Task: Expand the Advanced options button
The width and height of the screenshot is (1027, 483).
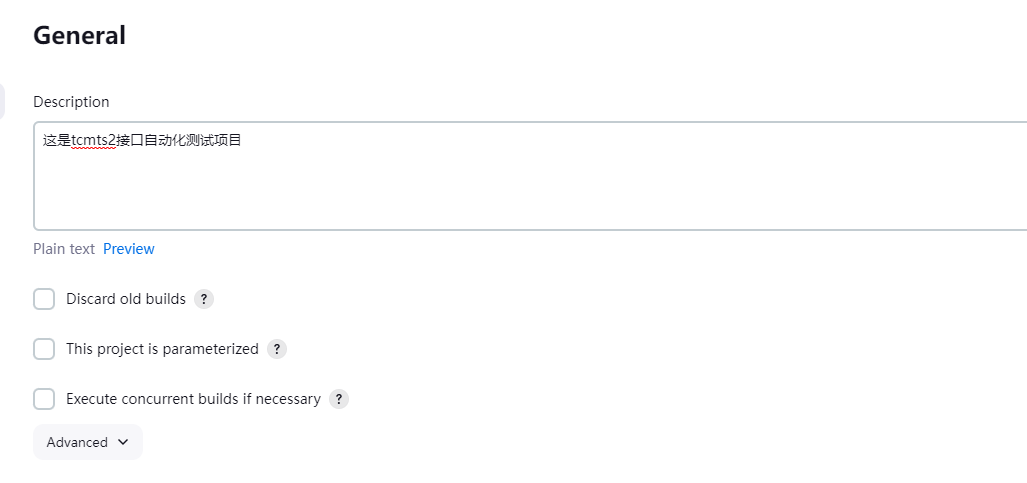Action: click(x=88, y=442)
